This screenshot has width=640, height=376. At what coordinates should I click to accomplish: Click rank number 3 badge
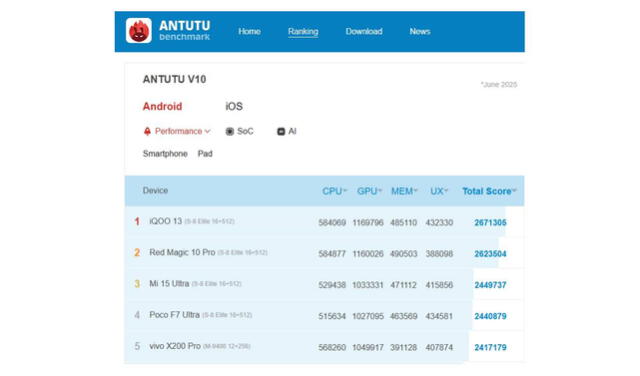click(137, 284)
